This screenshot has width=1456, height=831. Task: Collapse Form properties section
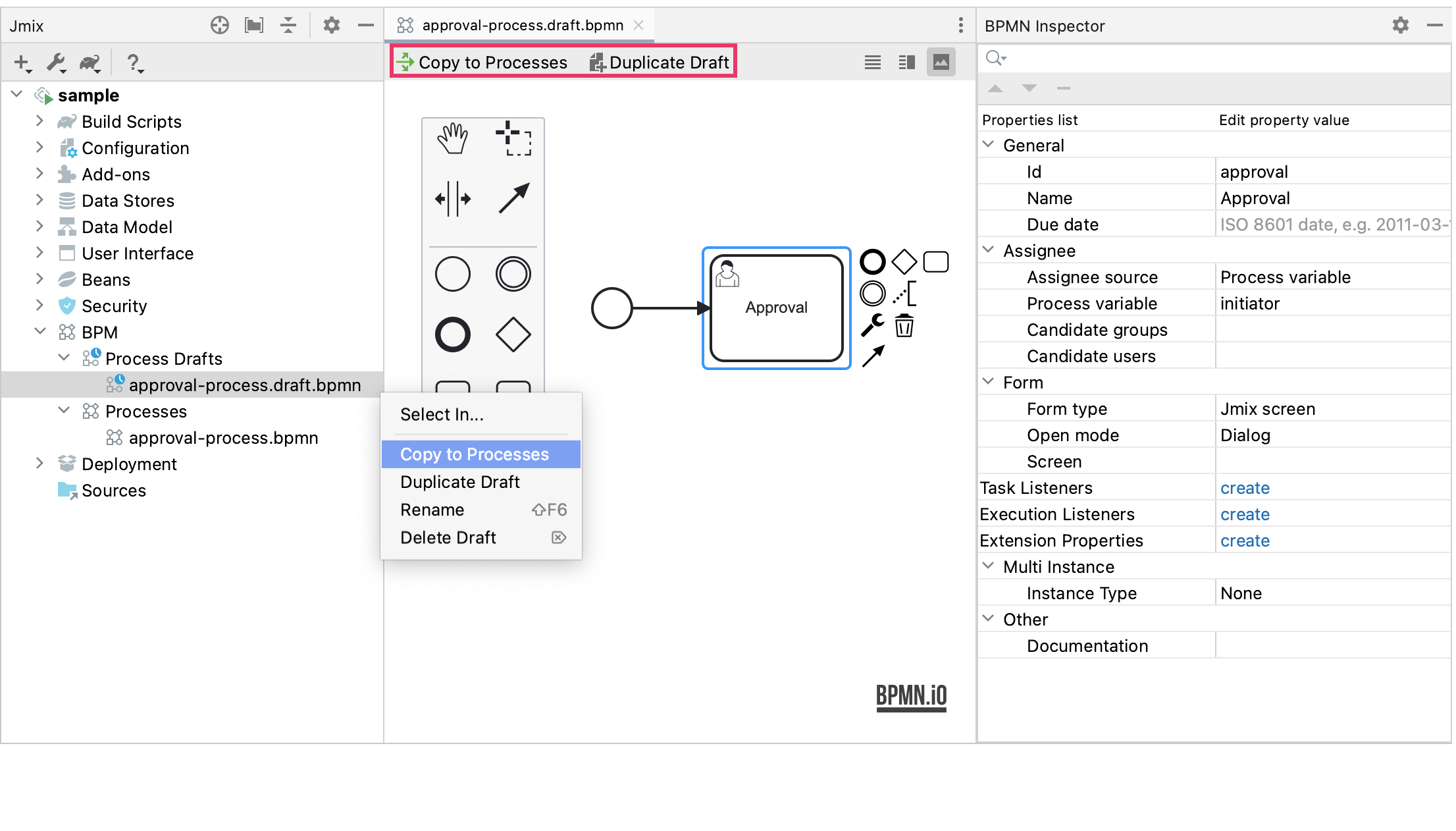988,382
